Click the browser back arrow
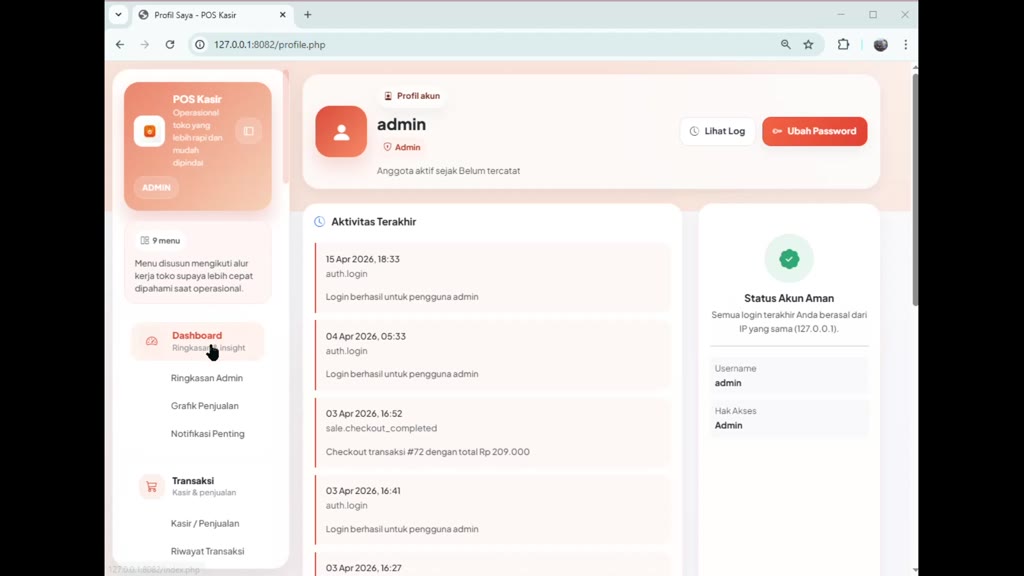Screen dimensions: 1024x576 [x=120, y=44]
